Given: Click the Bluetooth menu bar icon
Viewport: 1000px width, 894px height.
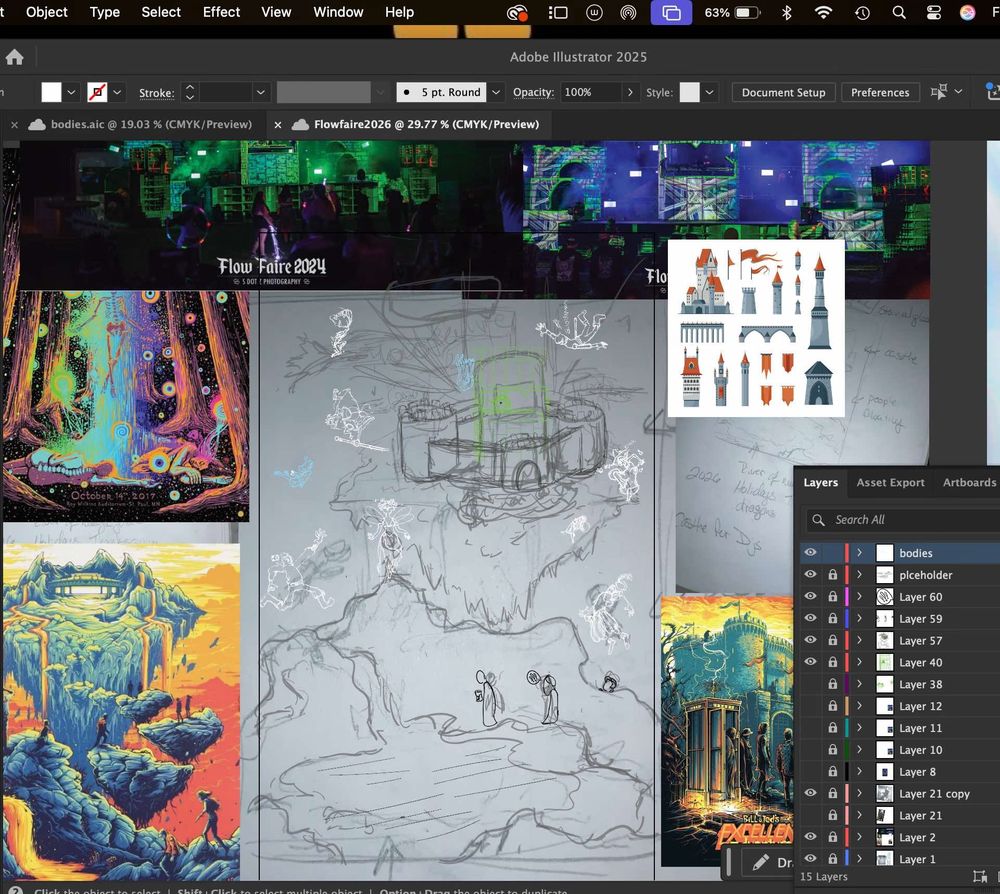Looking at the screenshot, I should [786, 13].
